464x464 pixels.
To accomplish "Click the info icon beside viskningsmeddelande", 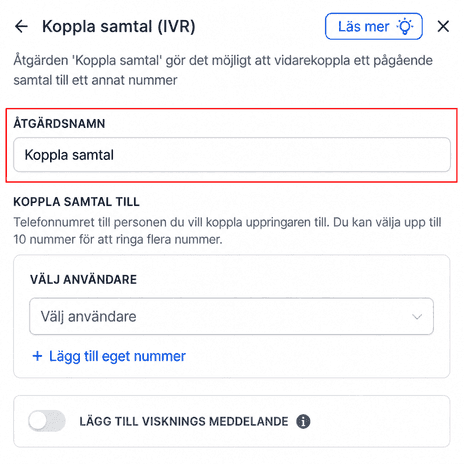I will [303, 421].
